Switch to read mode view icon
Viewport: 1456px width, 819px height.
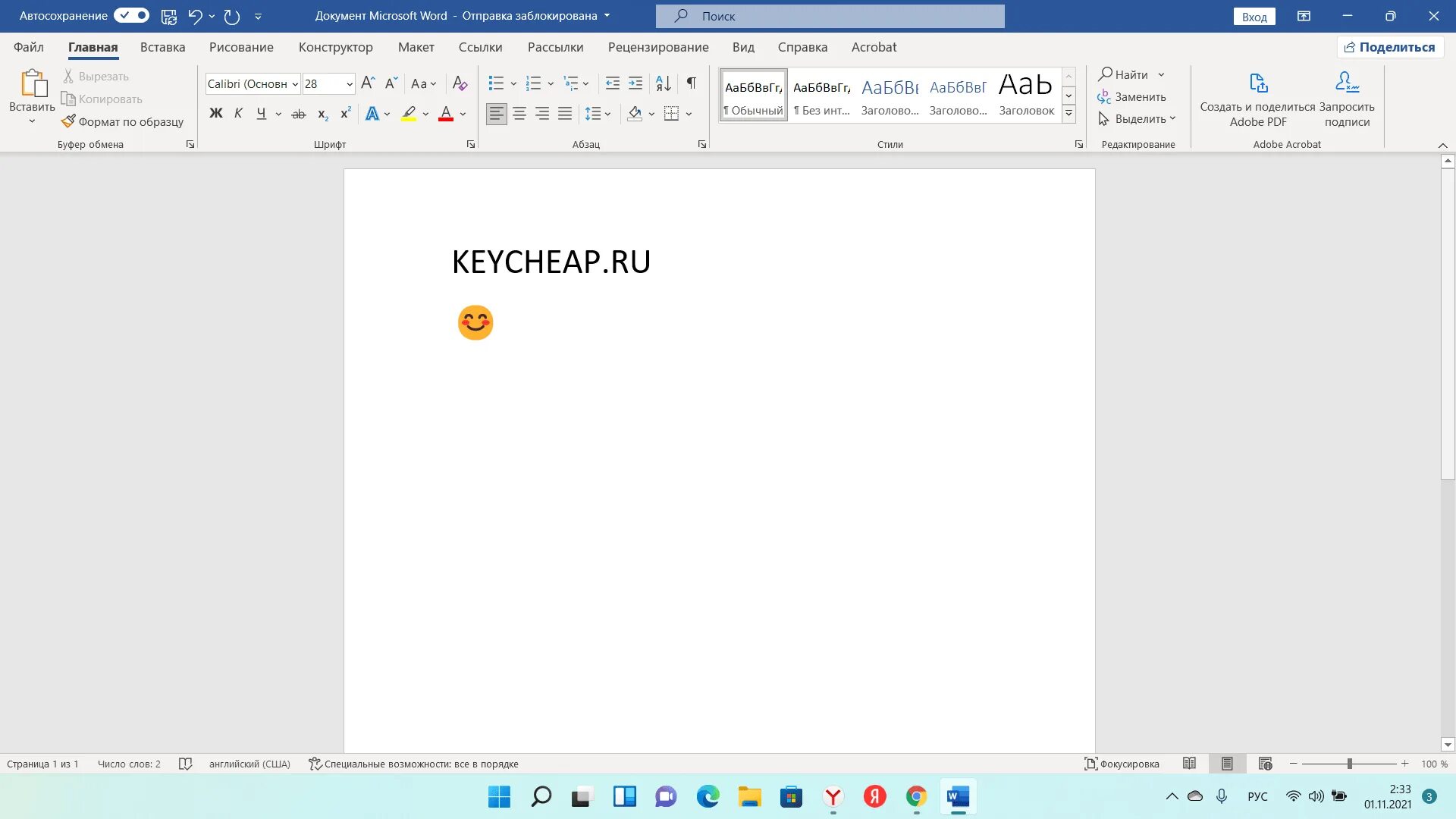[x=1189, y=764]
